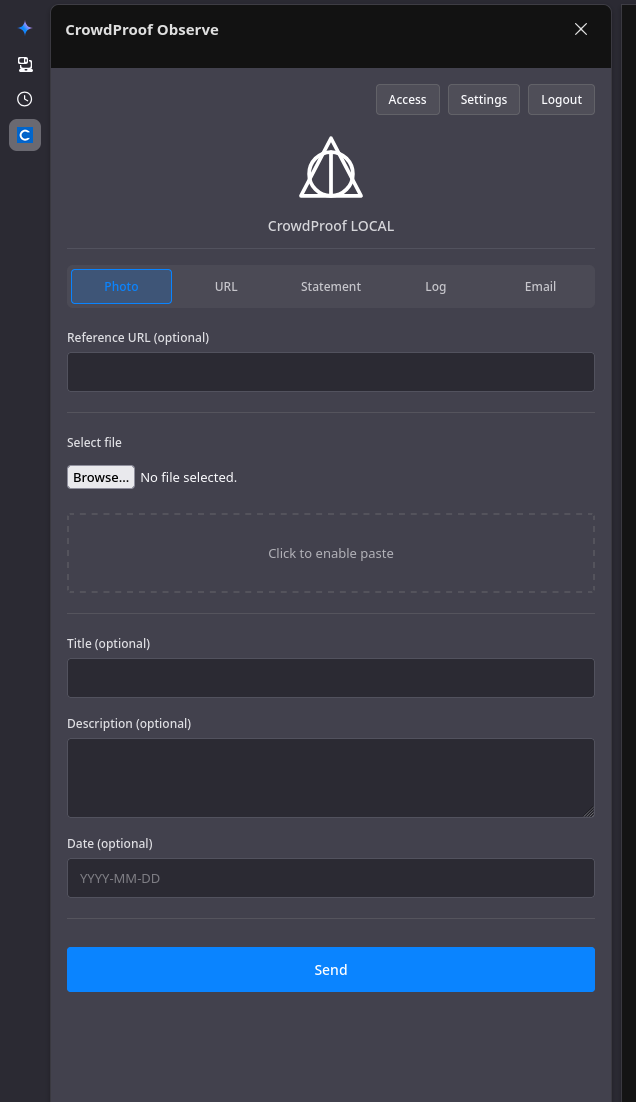
Task: Switch to the URL tab
Action: [226, 286]
